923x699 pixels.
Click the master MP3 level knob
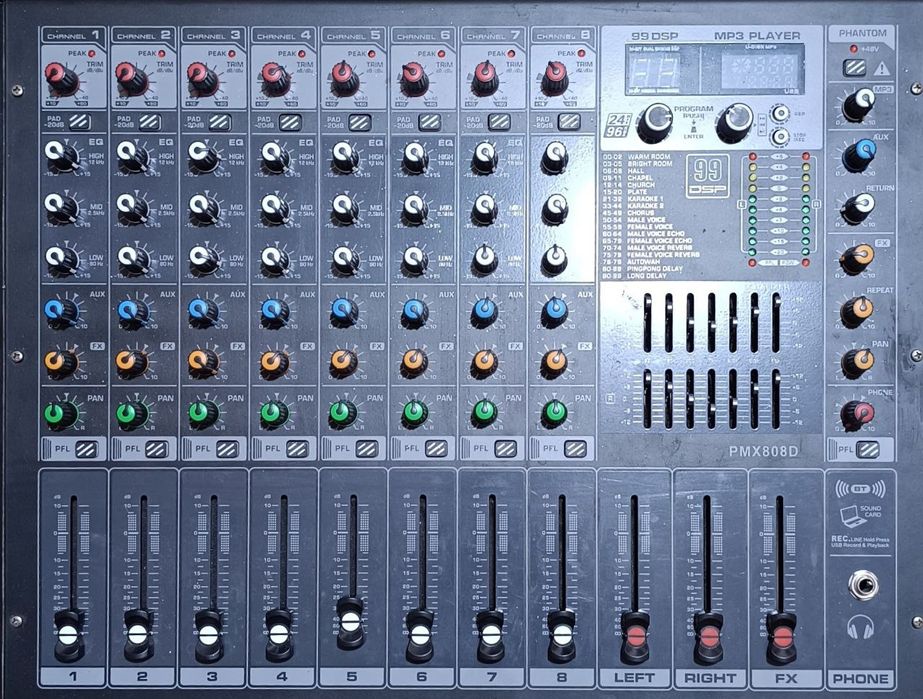click(x=859, y=104)
